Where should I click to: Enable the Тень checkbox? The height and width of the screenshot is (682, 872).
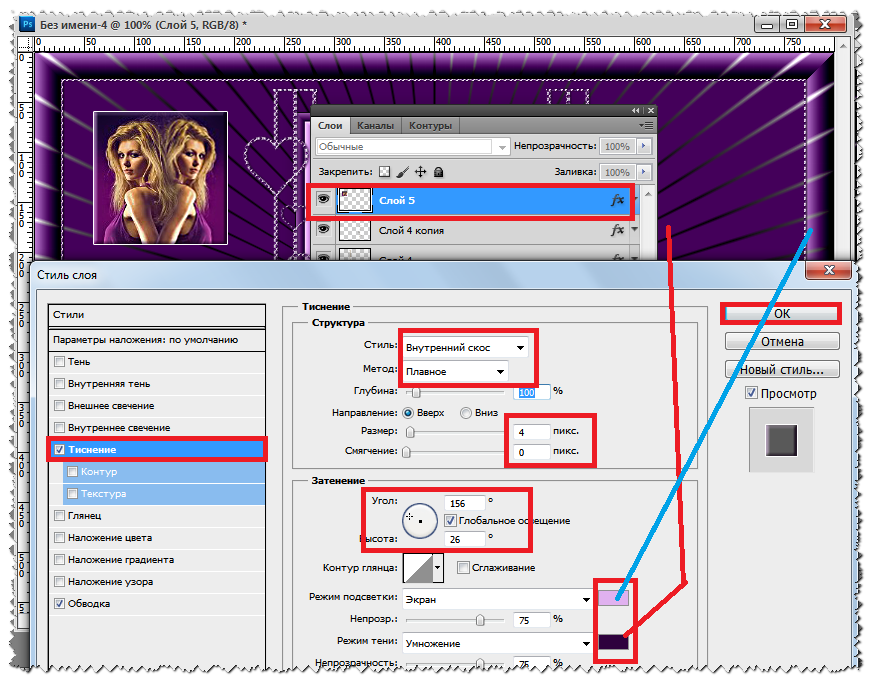(60, 362)
